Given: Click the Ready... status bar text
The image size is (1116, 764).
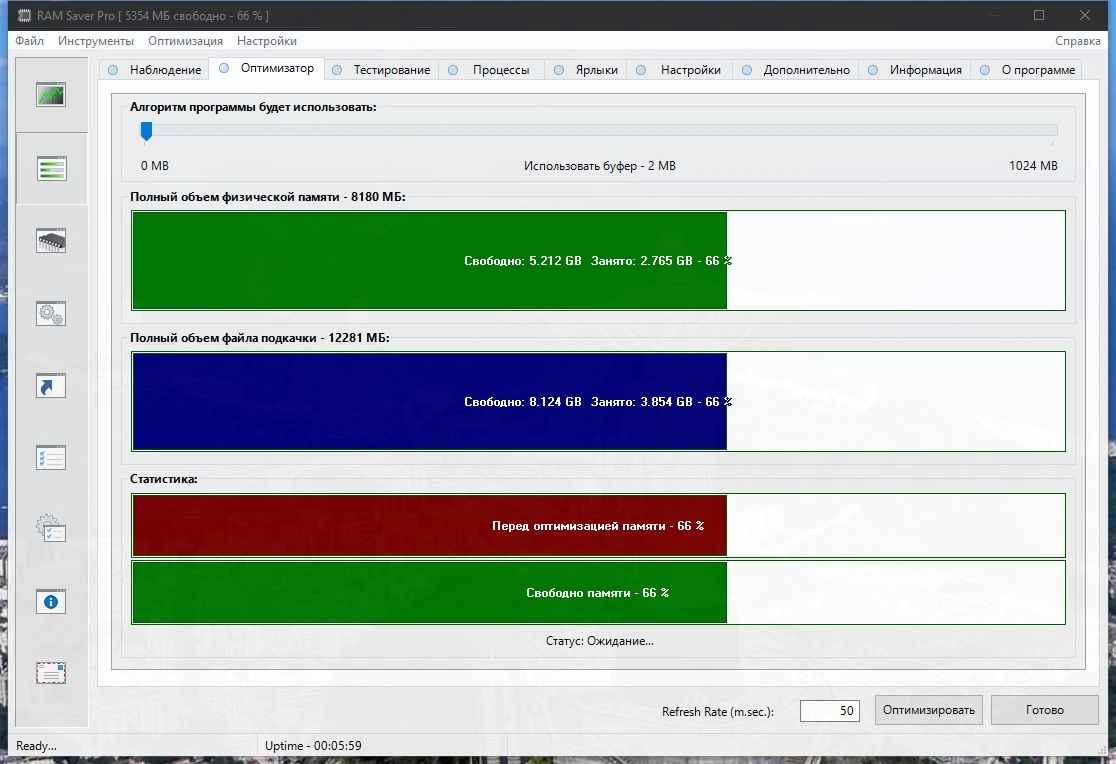Looking at the screenshot, I should click(x=36, y=745).
